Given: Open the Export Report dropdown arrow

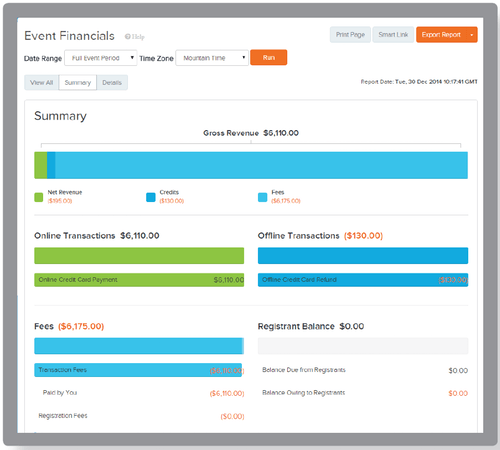Looking at the screenshot, I should tap(472, 35).
